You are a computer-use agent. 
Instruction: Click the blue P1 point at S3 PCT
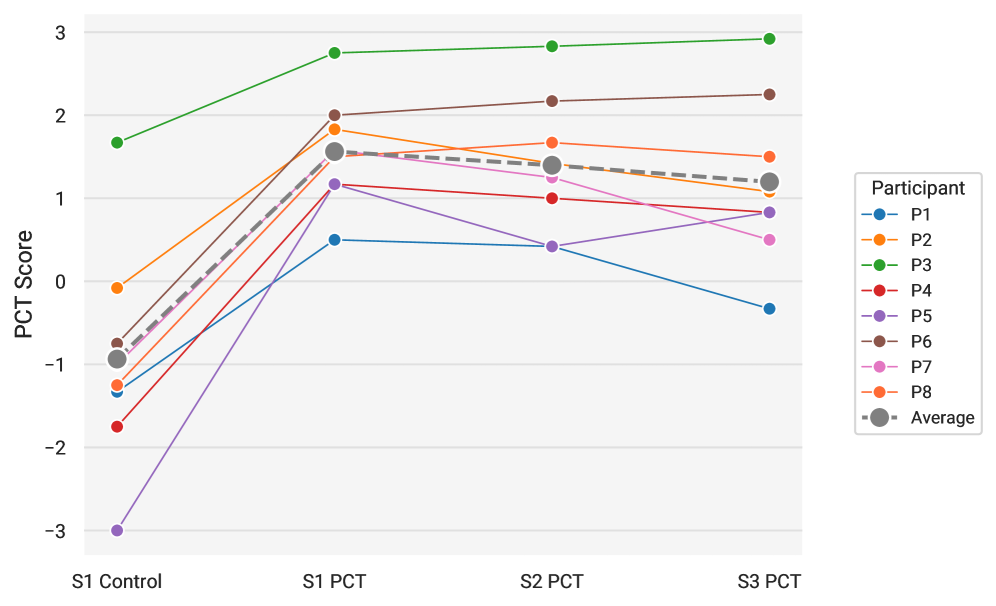pos(769,309)
